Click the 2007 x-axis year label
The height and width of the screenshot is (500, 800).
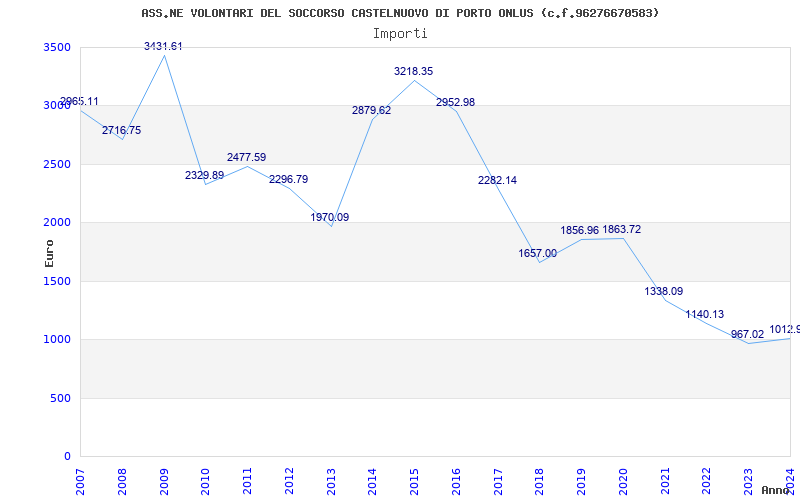[x=80, y=481]
